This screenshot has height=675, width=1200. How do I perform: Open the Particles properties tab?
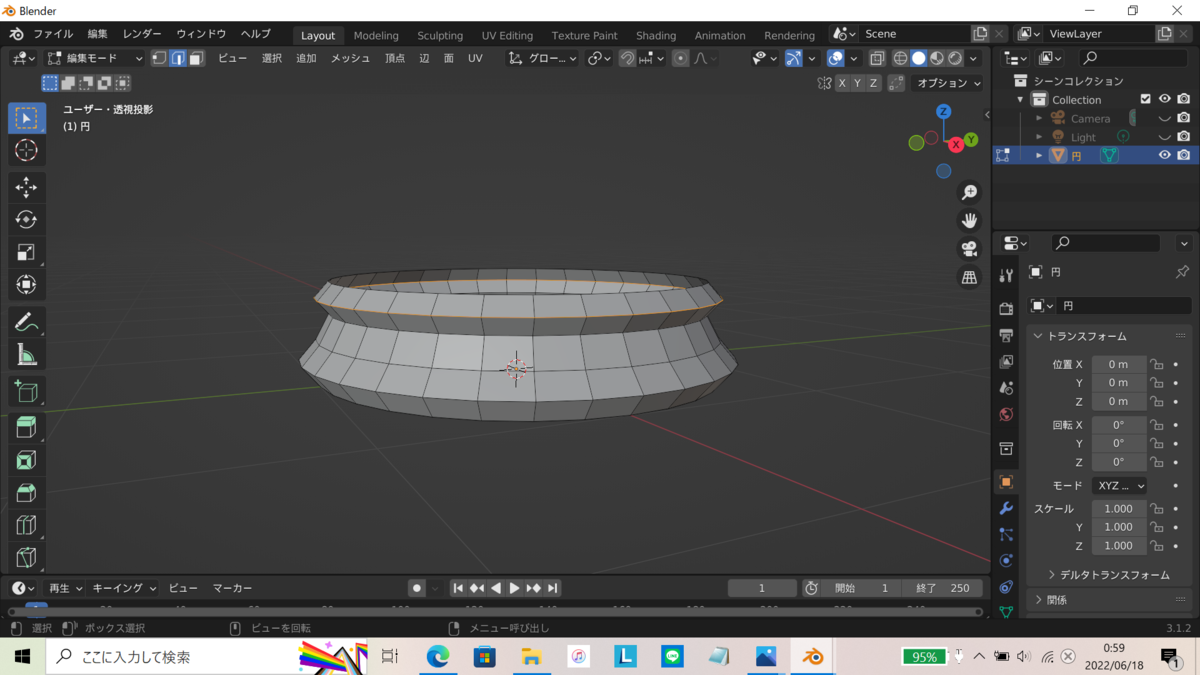point(1006,535)
